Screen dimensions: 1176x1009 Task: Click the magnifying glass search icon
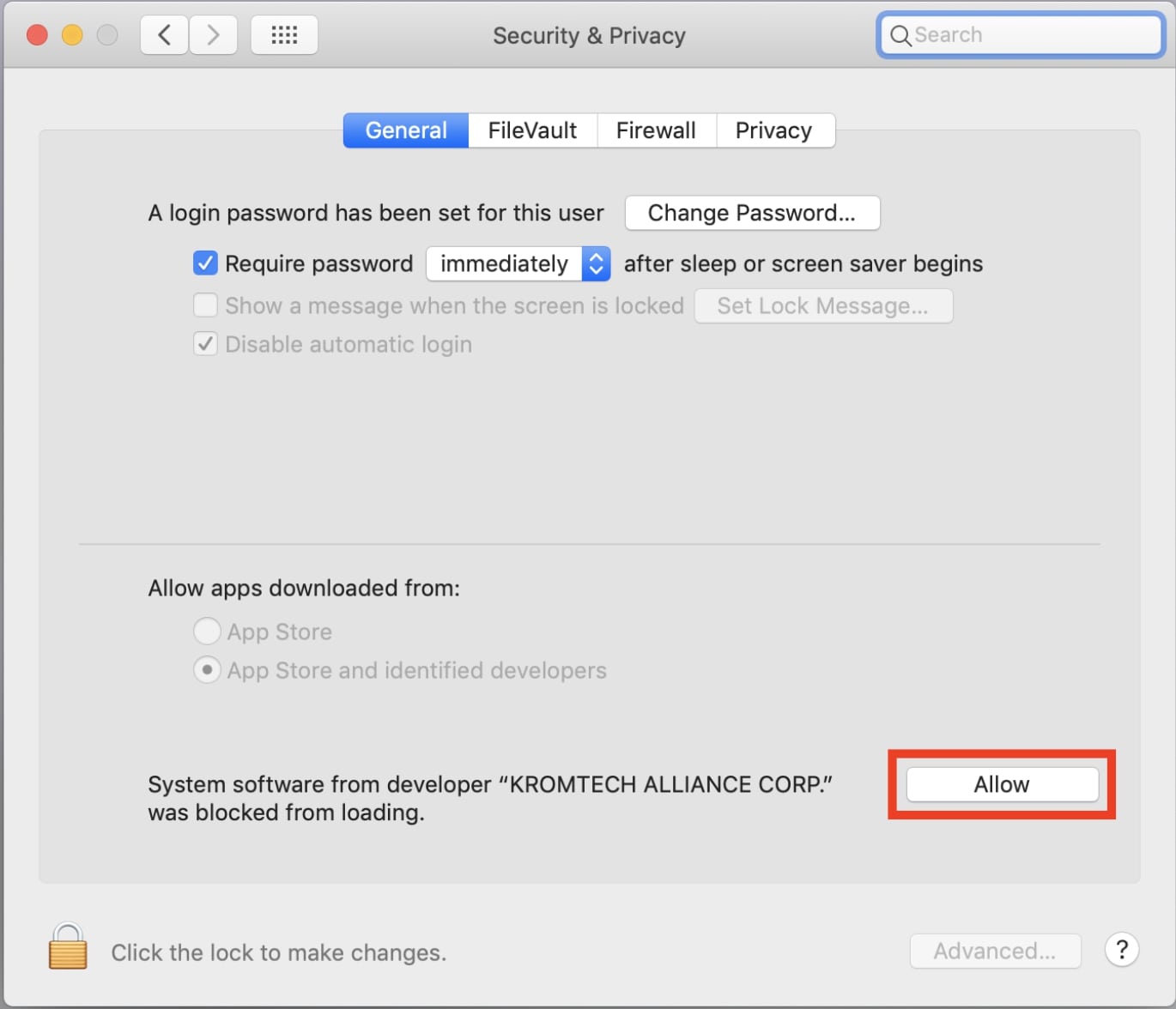pyautogui.click(x=900, y=35)
